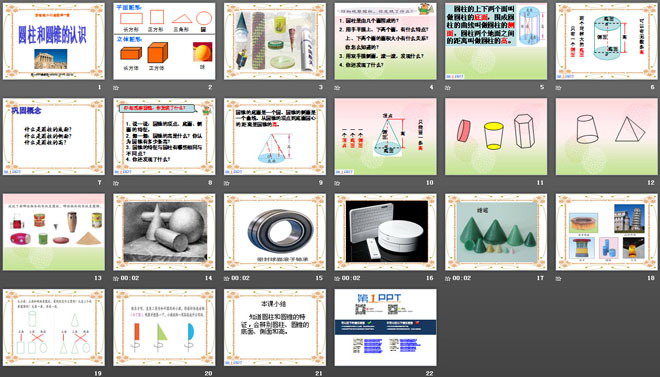Image resolution: width=660 pixels, height=377 pixels.
Task: Select slide 11 with red, yellow shapes
Action: (x=496, y=137)
